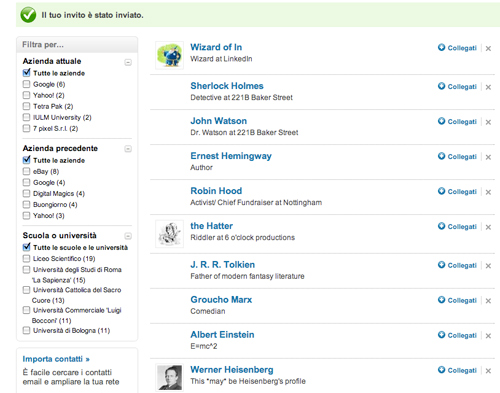The width and height of the screenshot is (500, 393).
Task: Dismiss the Wizard of In suggestion
Action: click(488, 49)
